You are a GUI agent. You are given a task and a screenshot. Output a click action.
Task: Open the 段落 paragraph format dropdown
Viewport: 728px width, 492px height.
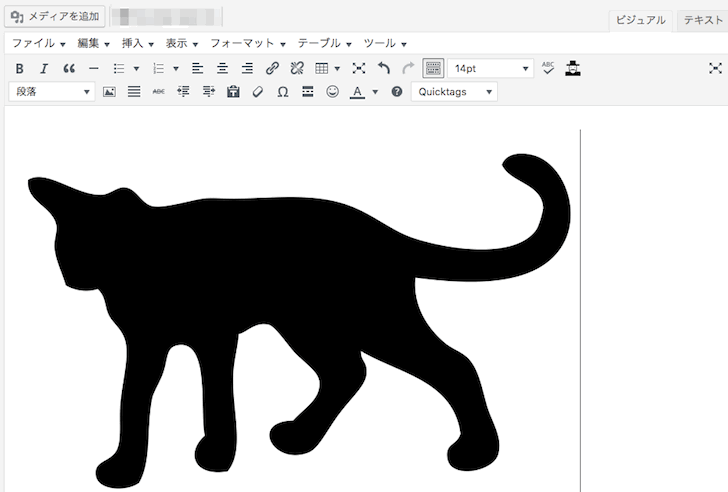(52, 92)
